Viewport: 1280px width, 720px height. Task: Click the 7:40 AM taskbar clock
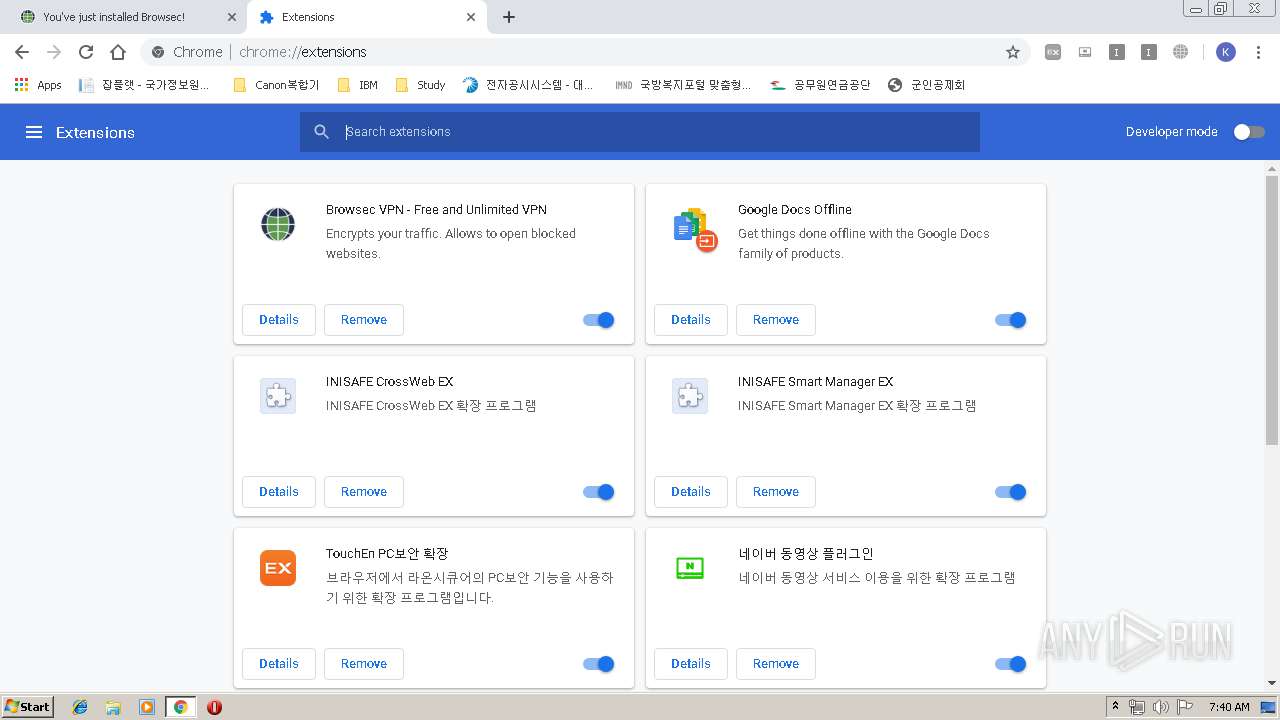point(1229,707)
